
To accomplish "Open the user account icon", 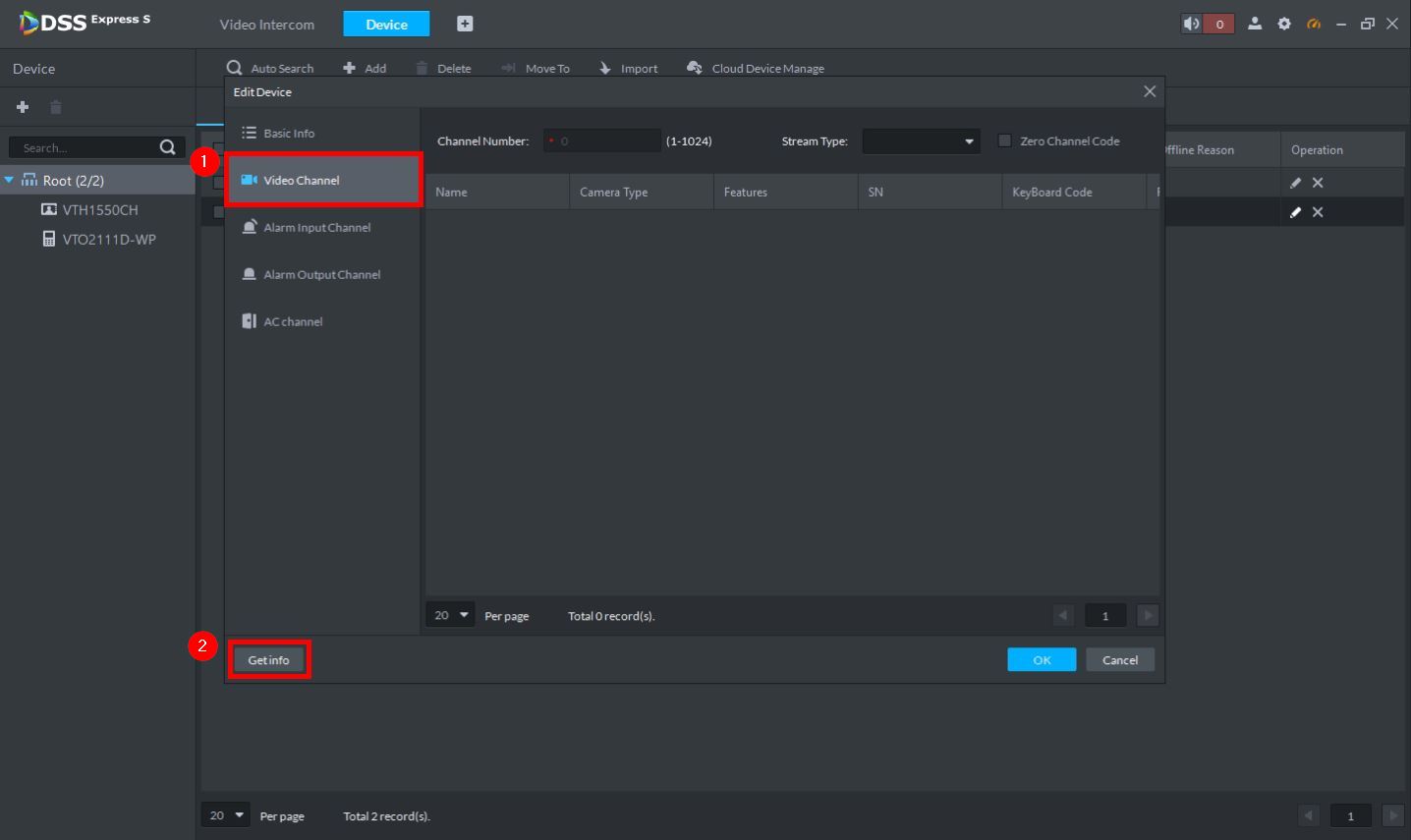I will [x=1255, y=24].
